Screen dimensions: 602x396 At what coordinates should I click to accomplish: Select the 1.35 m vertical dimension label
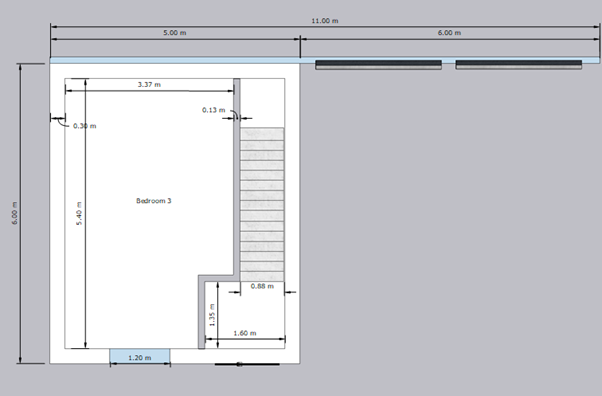click(212, 315)
